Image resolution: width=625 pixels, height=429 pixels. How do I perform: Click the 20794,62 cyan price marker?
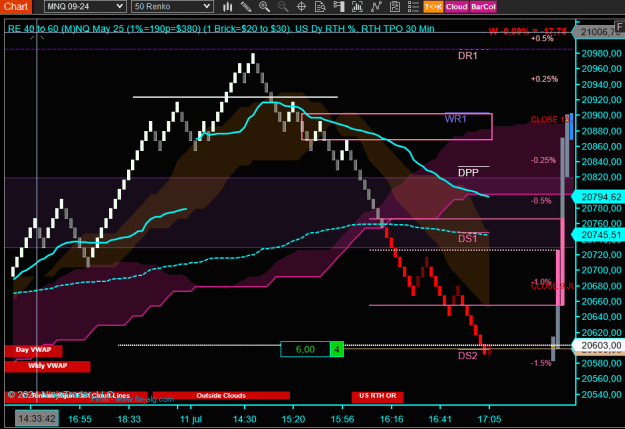click(x=599, y=197)
